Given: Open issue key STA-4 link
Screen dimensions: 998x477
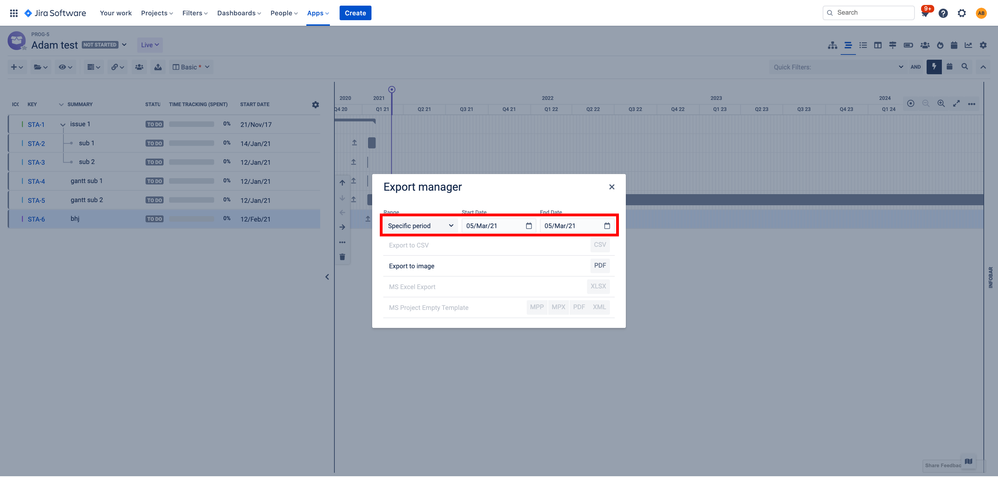Looking at the screenshot, I should click(x=36, y=182).
